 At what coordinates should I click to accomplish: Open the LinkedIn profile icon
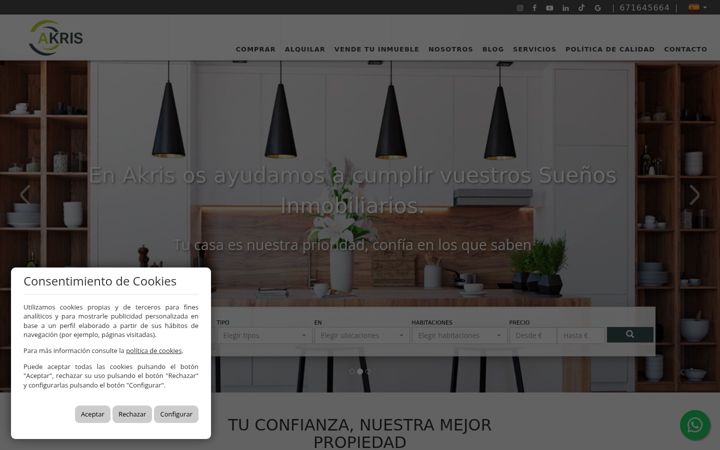[566, 8]
